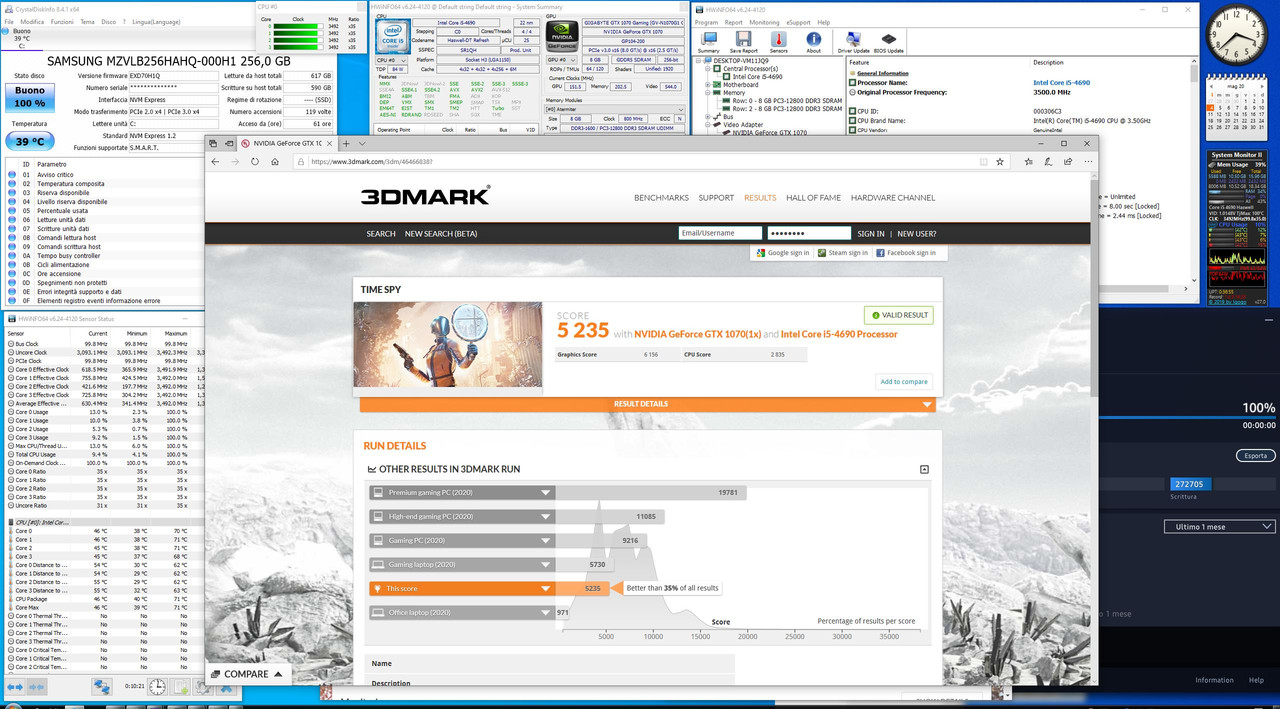Click the Edge add notes pen icon
Viewport: 1280px width, 709px height.
tap(1046, 161)
